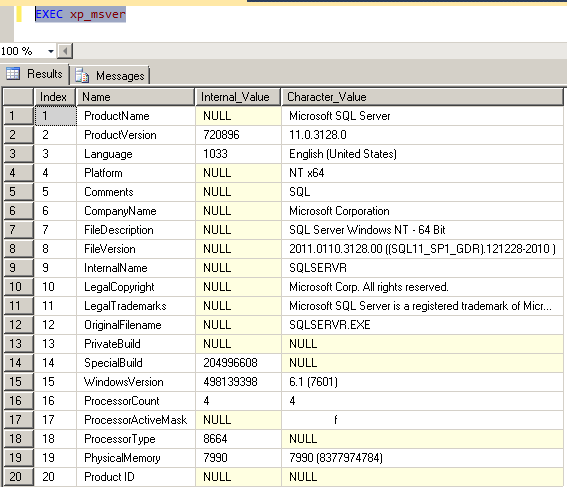
Task: Select row header 8
Action: (x=18, y=249)
